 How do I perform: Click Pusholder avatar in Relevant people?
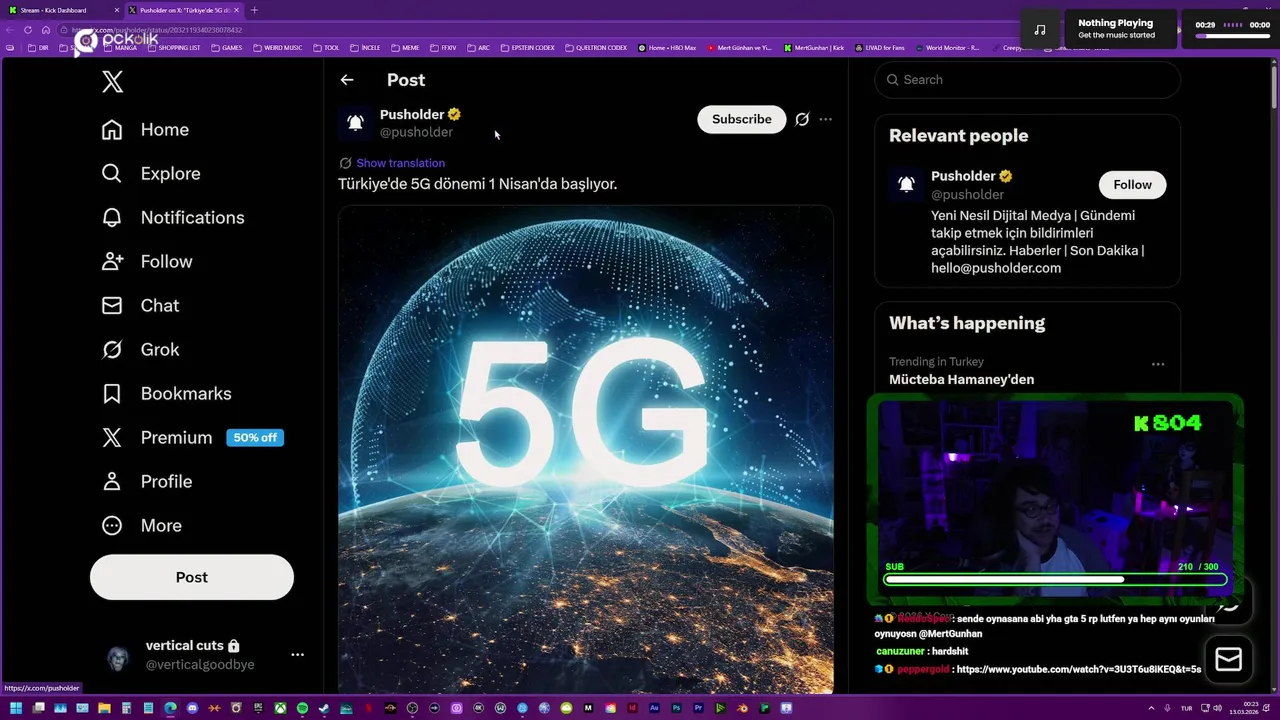pyautogui.click(x=906, y=184)
